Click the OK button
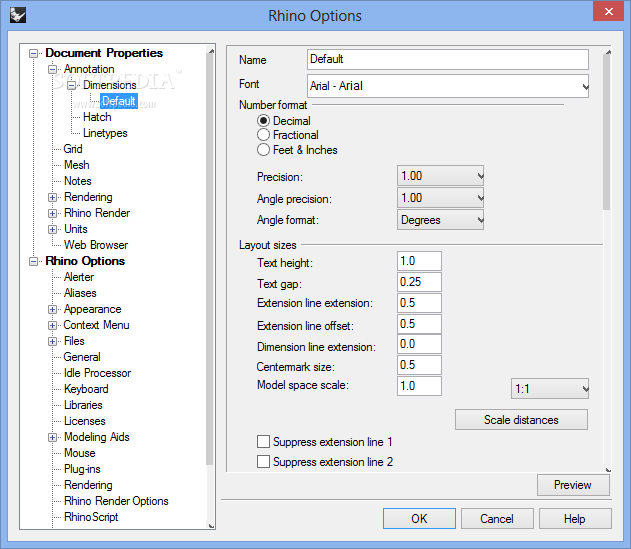631x549 pixels. pos(419,518)
